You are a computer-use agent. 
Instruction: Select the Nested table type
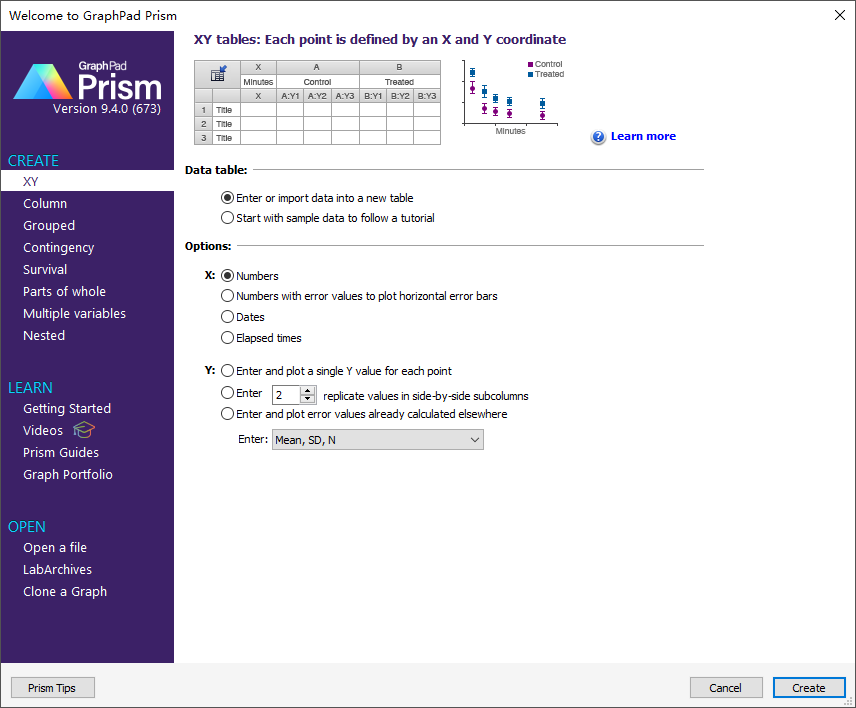click(44, 336)
